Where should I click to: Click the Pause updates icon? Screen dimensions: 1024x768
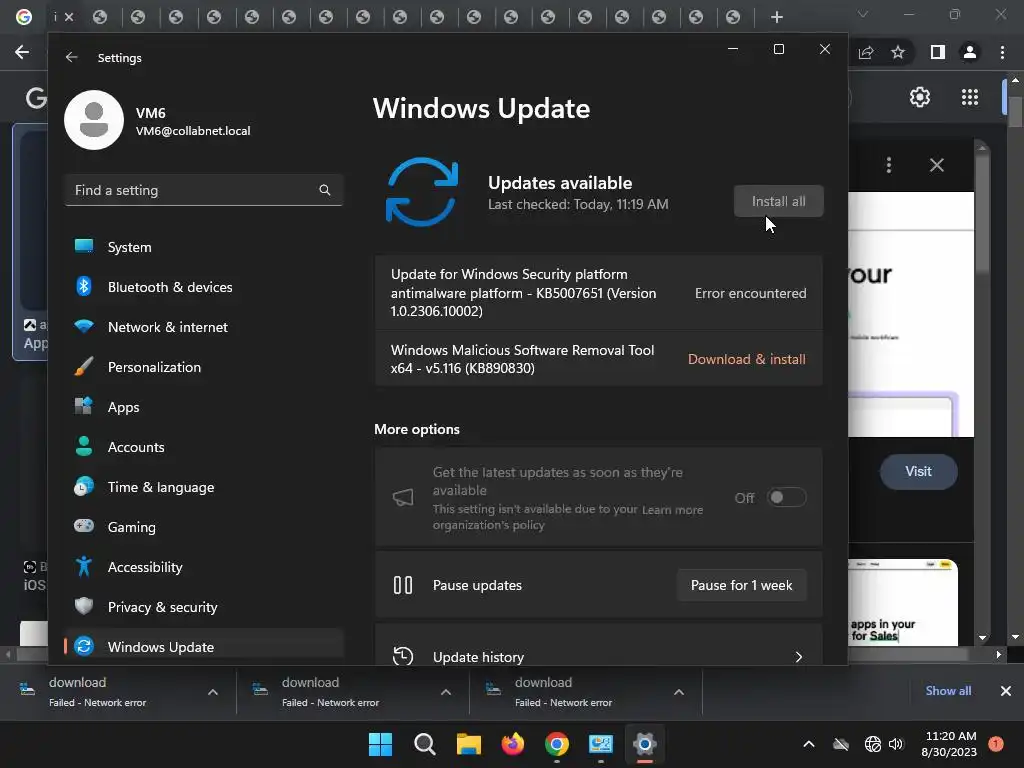403,585
